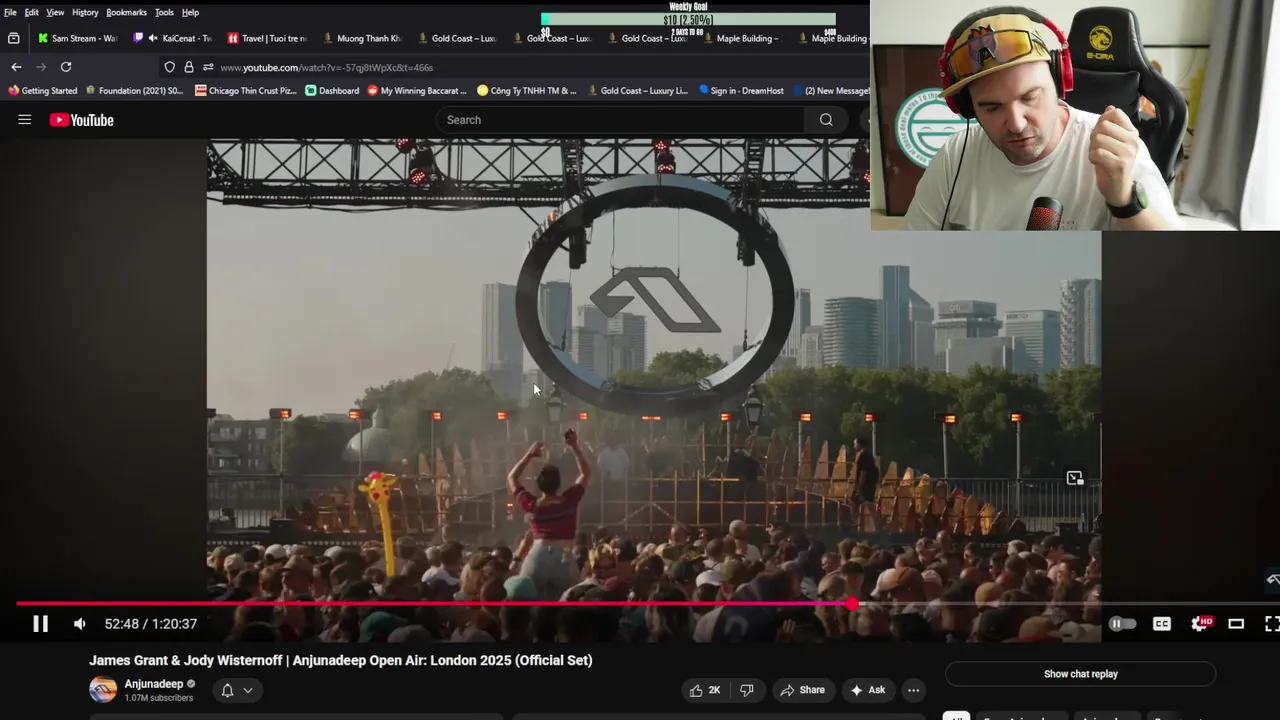The image size is (1280, 720).
Task: Open the File menu
Action: click(x=10, y=12)
